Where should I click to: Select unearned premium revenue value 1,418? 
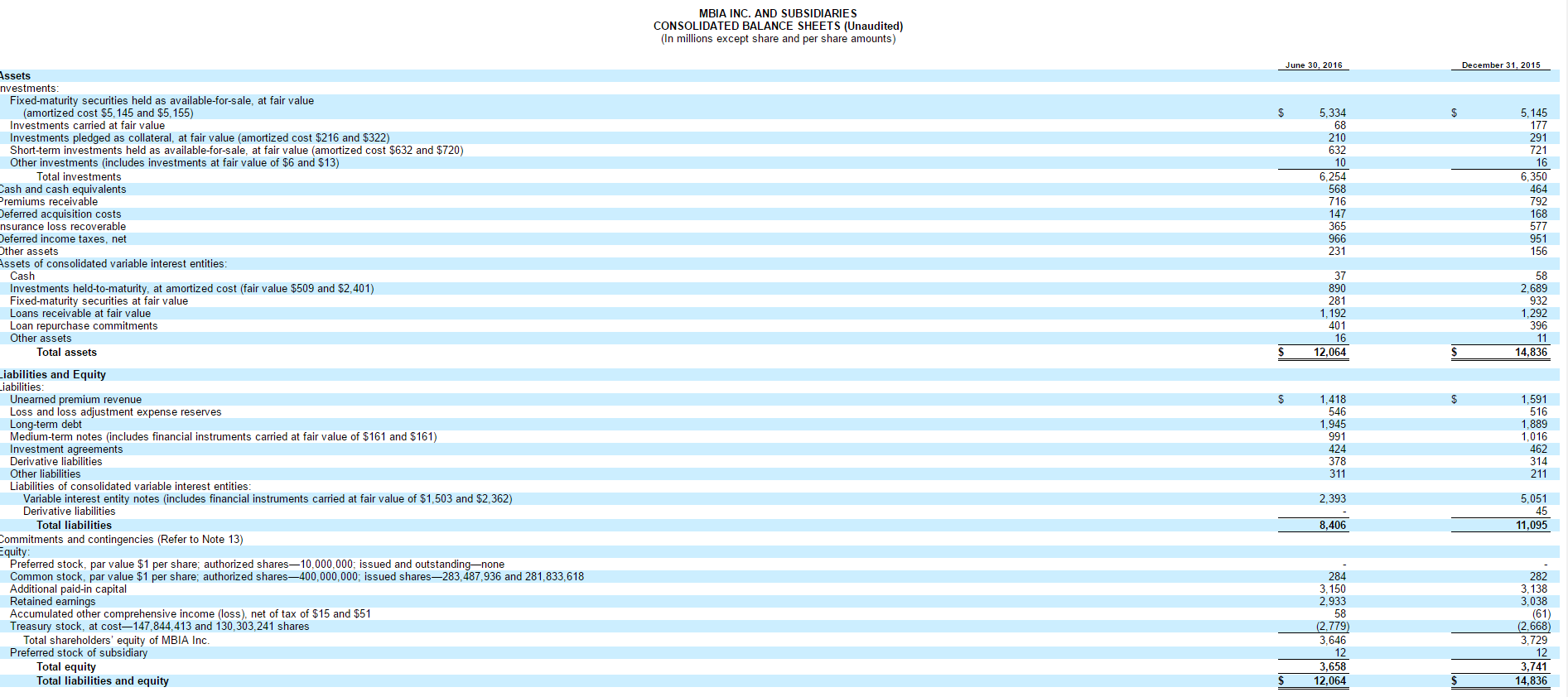pos(1333,399)
